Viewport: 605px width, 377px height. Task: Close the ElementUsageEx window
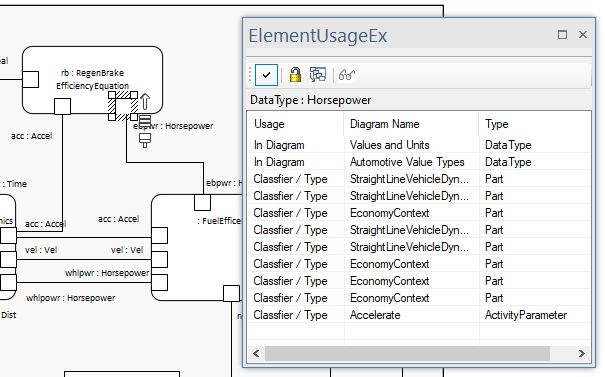[x=583, y=35]
